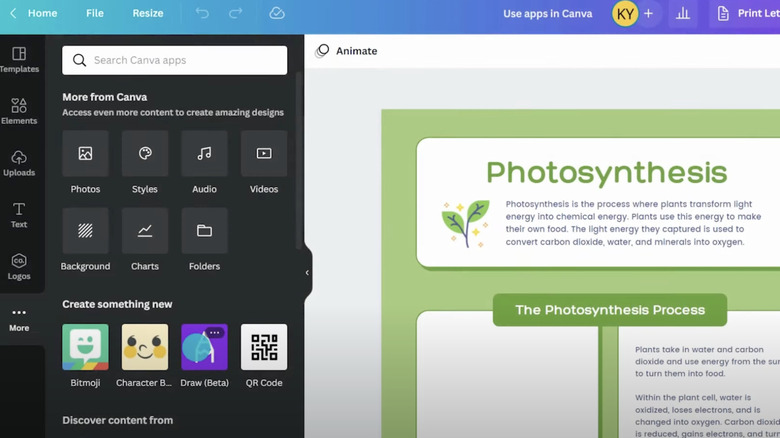Open the File menu

95,14
